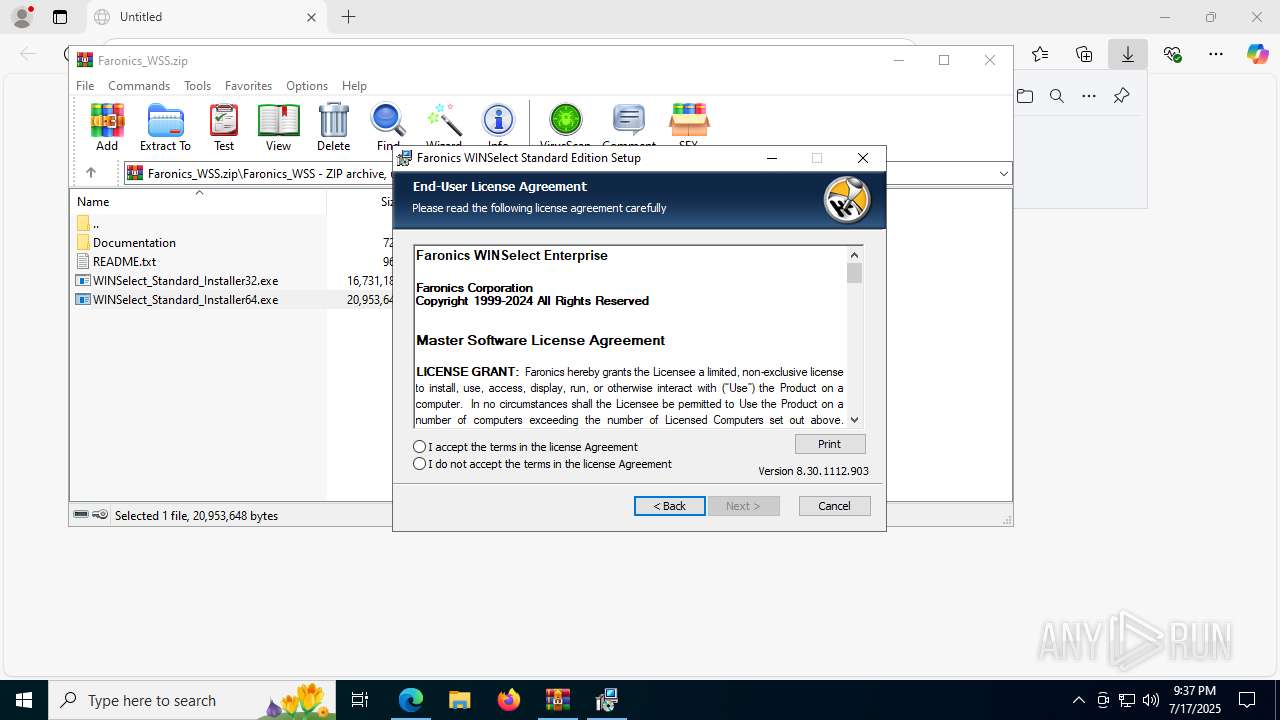Open the Options menu

click(307, 86)
